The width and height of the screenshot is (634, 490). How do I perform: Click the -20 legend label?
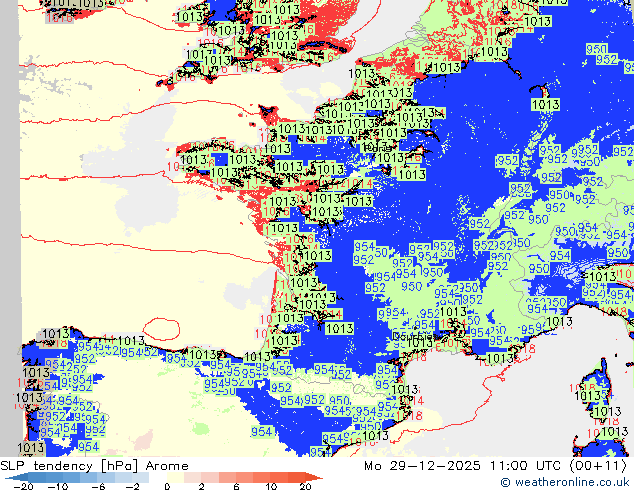(23, 486)
